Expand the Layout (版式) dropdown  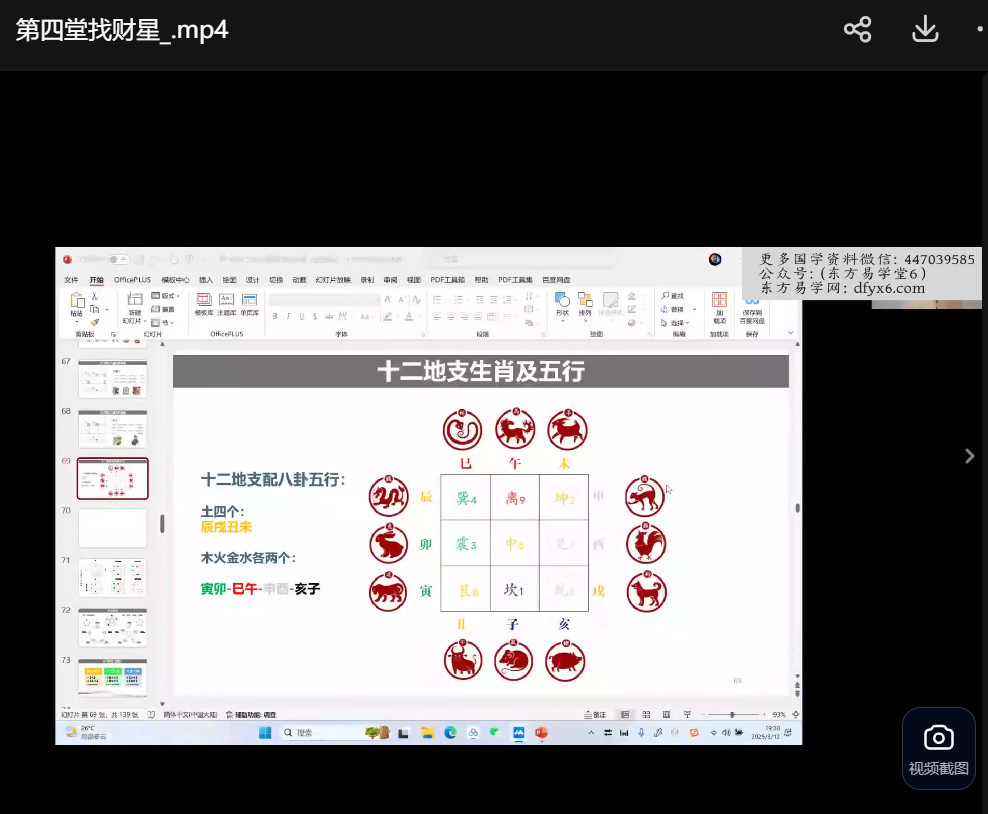point(167,296)
